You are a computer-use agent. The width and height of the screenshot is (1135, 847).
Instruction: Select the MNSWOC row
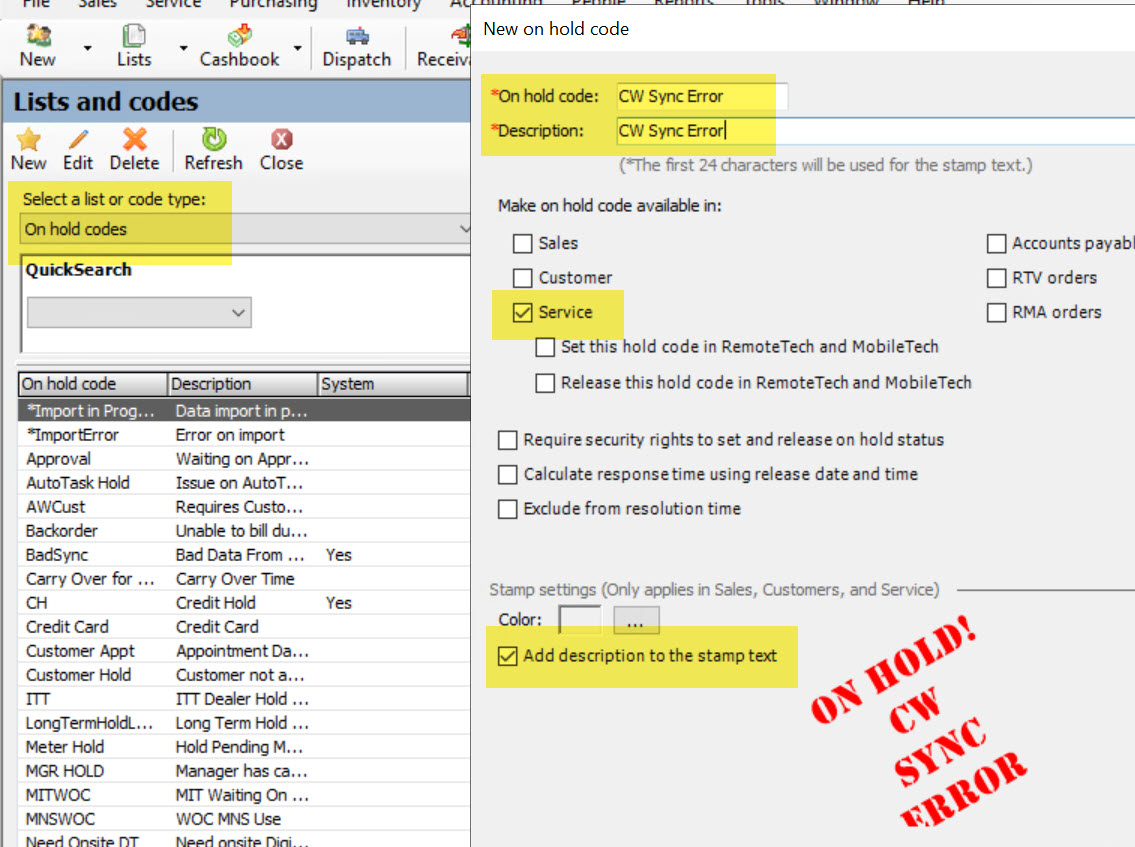tap(244, 819)
